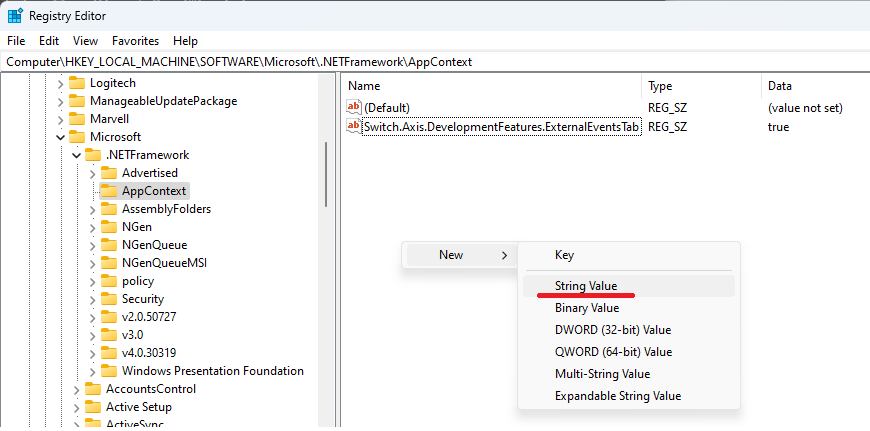Choose Key from the New submenu

(629, 255)
